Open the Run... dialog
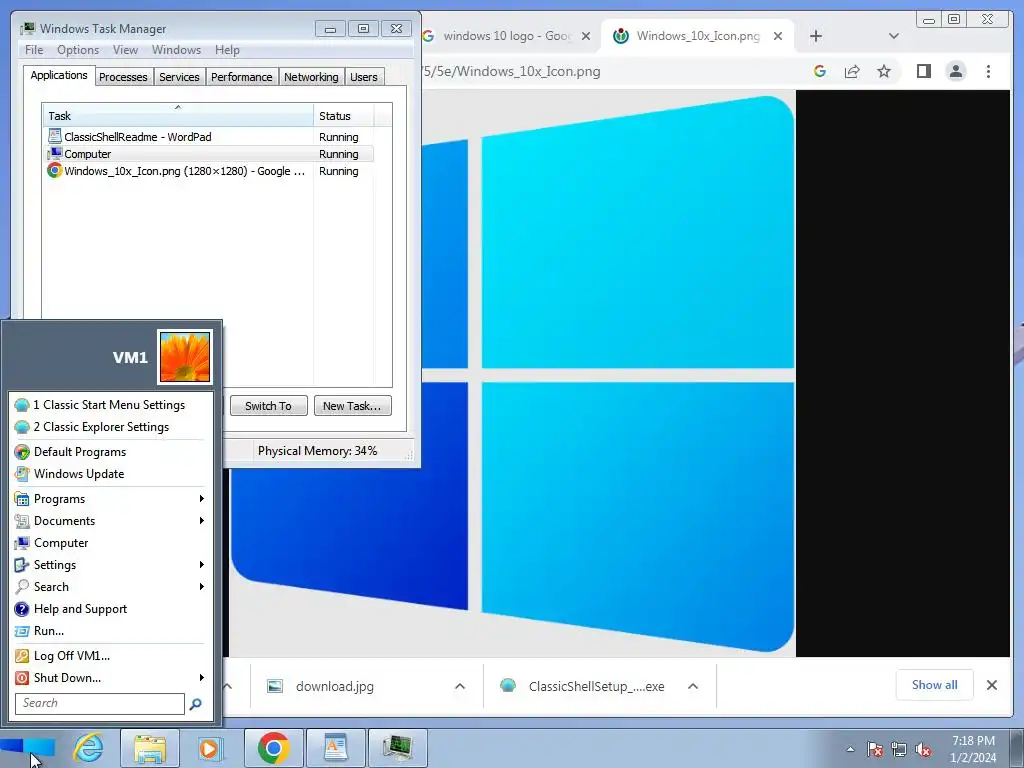The image size is (1024, 768). [110, 632]
